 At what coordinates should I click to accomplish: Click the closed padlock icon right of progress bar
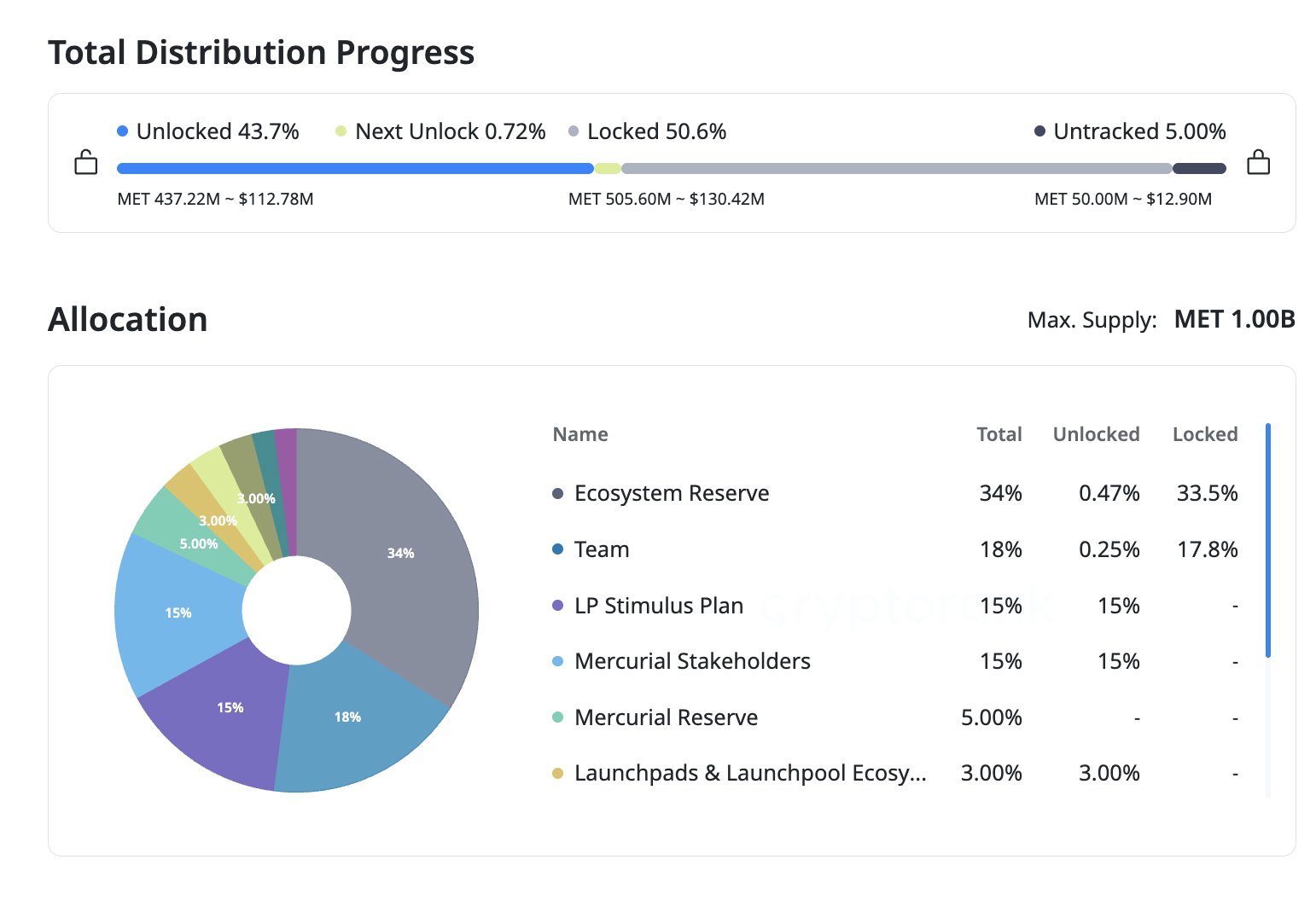[1258, 162]
